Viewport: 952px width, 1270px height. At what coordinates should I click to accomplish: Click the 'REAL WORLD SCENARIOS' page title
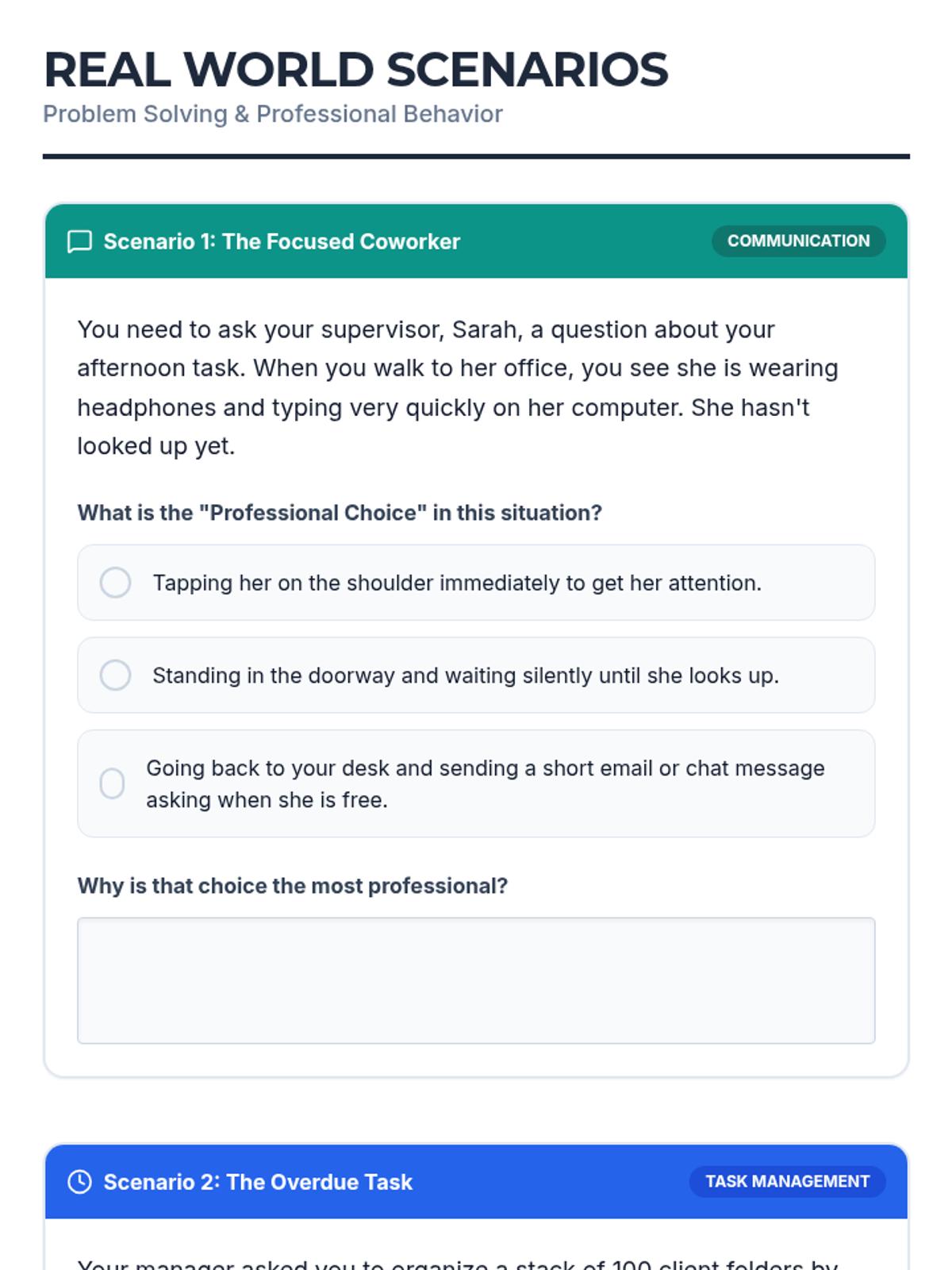pyautogui.click(x=356, y=70)
